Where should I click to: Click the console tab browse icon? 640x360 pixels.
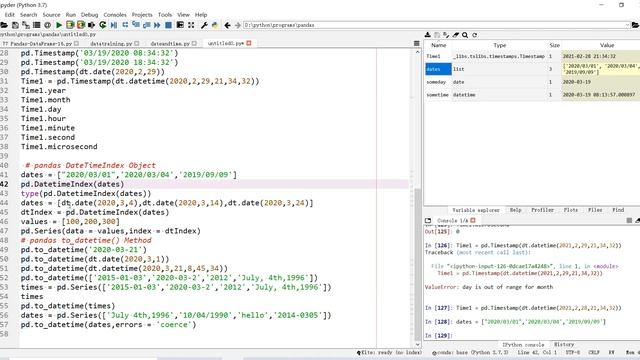click(x=428, y=220)
